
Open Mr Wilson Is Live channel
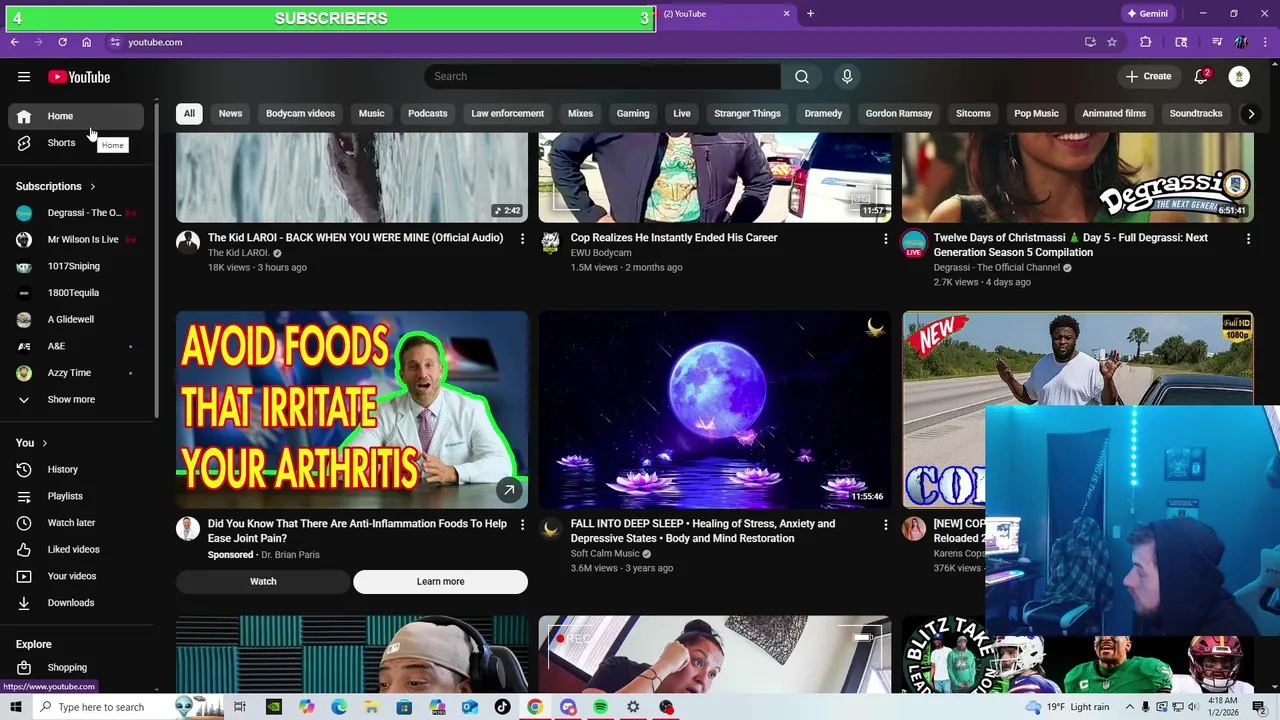[x=76, y=240]
